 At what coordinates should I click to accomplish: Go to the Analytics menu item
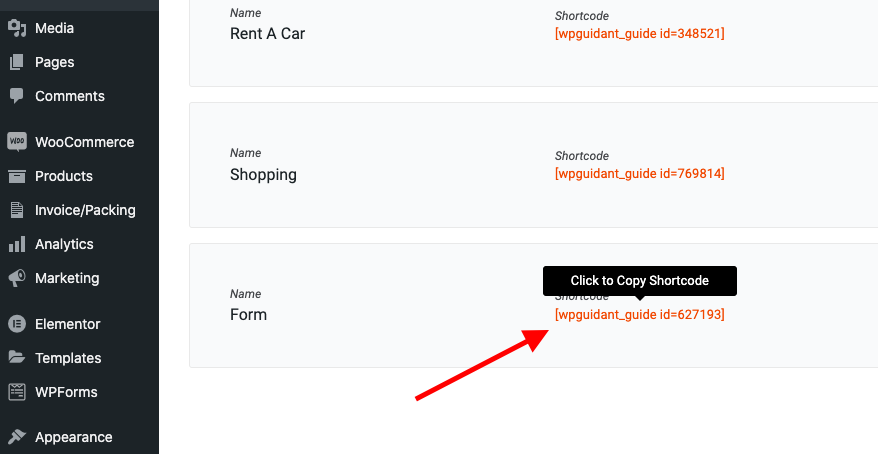point(64,244)
